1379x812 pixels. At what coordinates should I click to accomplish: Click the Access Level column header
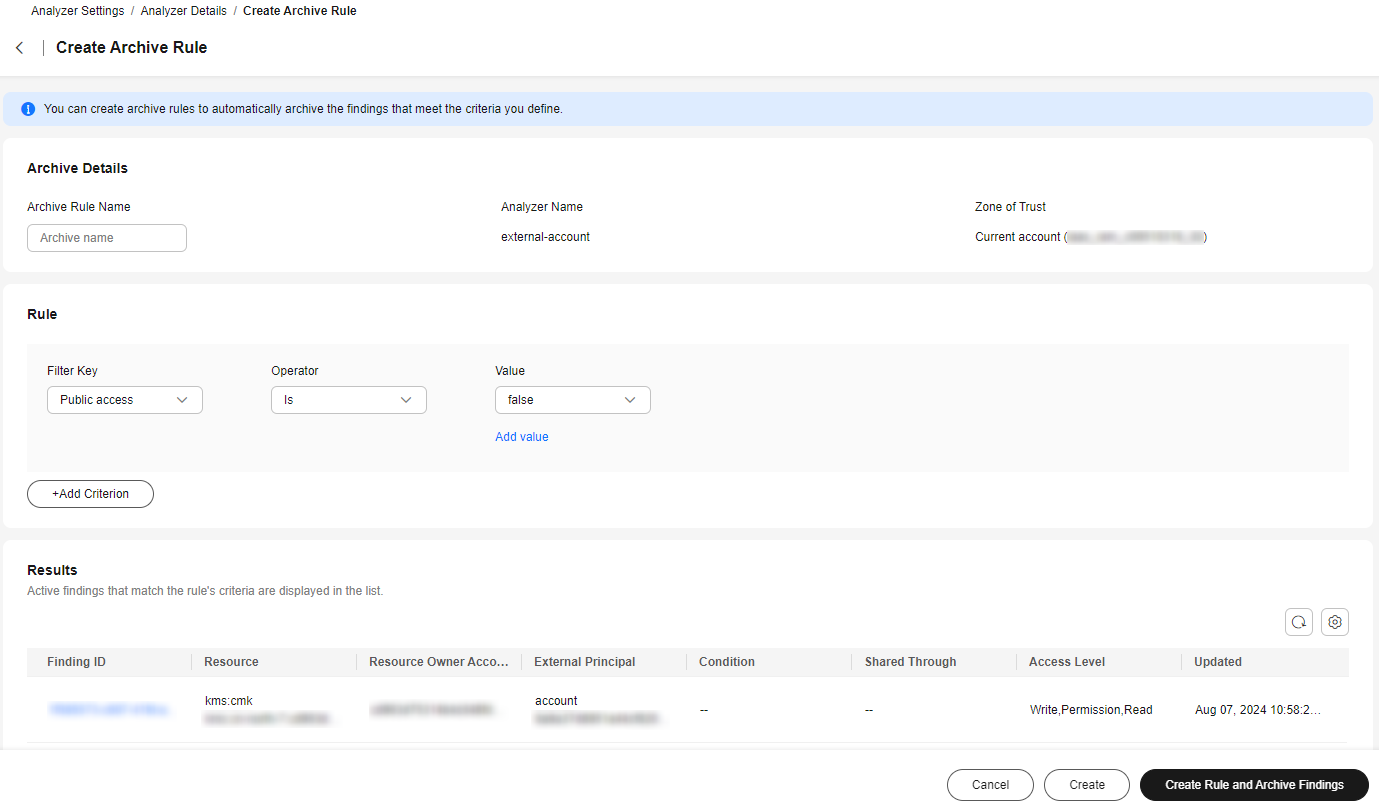point(1066,662)
